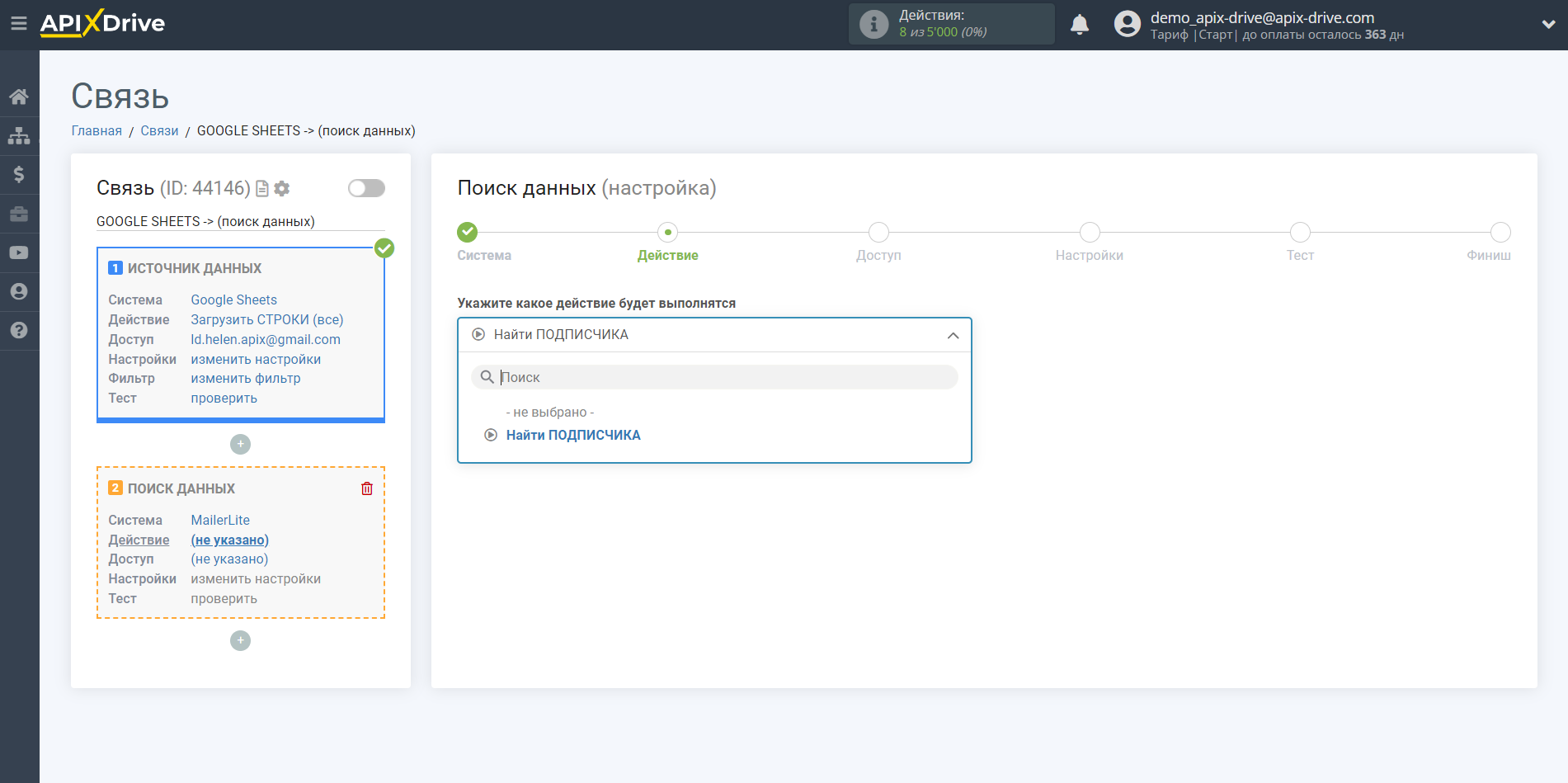Screen dimensions: 1568x783
Task: Click source изменить настройки link
Action: (256, 359)
